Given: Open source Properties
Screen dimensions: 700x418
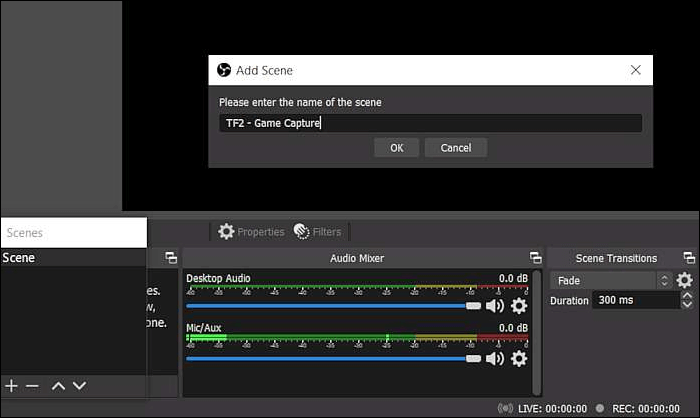Looking at the screenshot, I should click(251, 232).
